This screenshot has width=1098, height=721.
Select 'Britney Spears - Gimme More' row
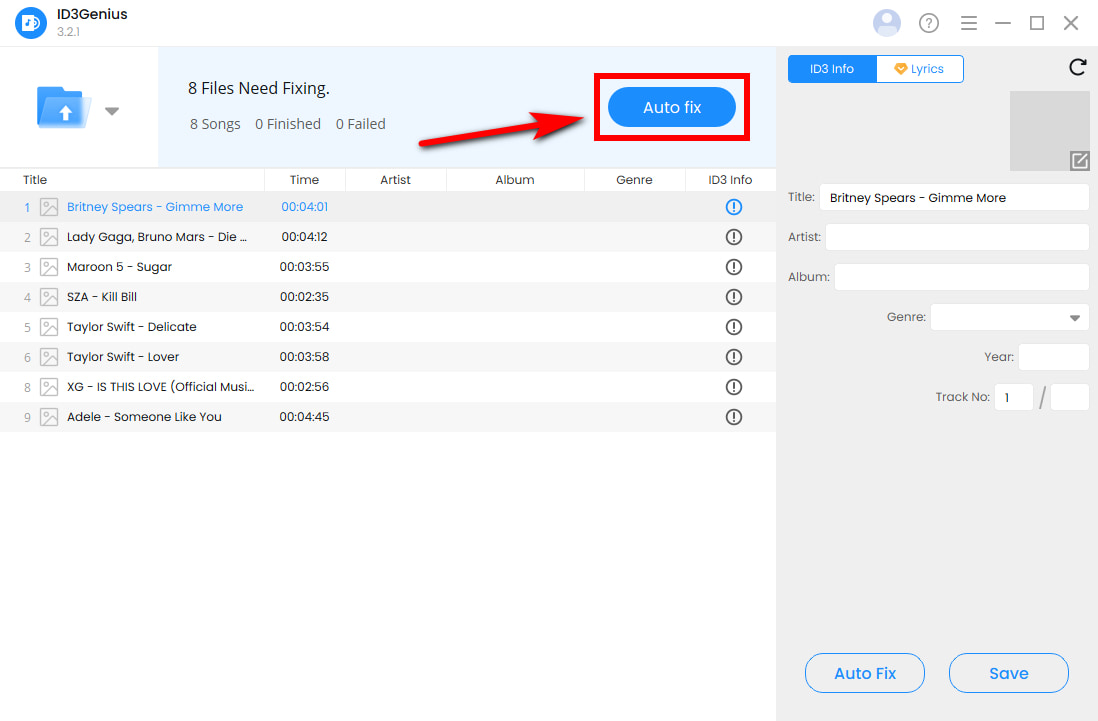click(x=388, y=207)
